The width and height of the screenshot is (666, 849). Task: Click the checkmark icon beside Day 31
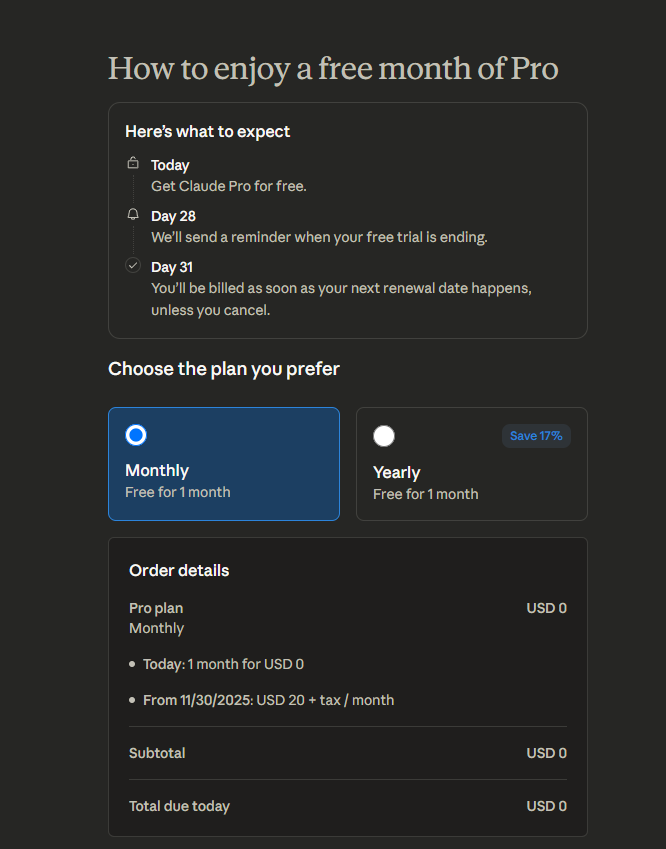(133, 265)
